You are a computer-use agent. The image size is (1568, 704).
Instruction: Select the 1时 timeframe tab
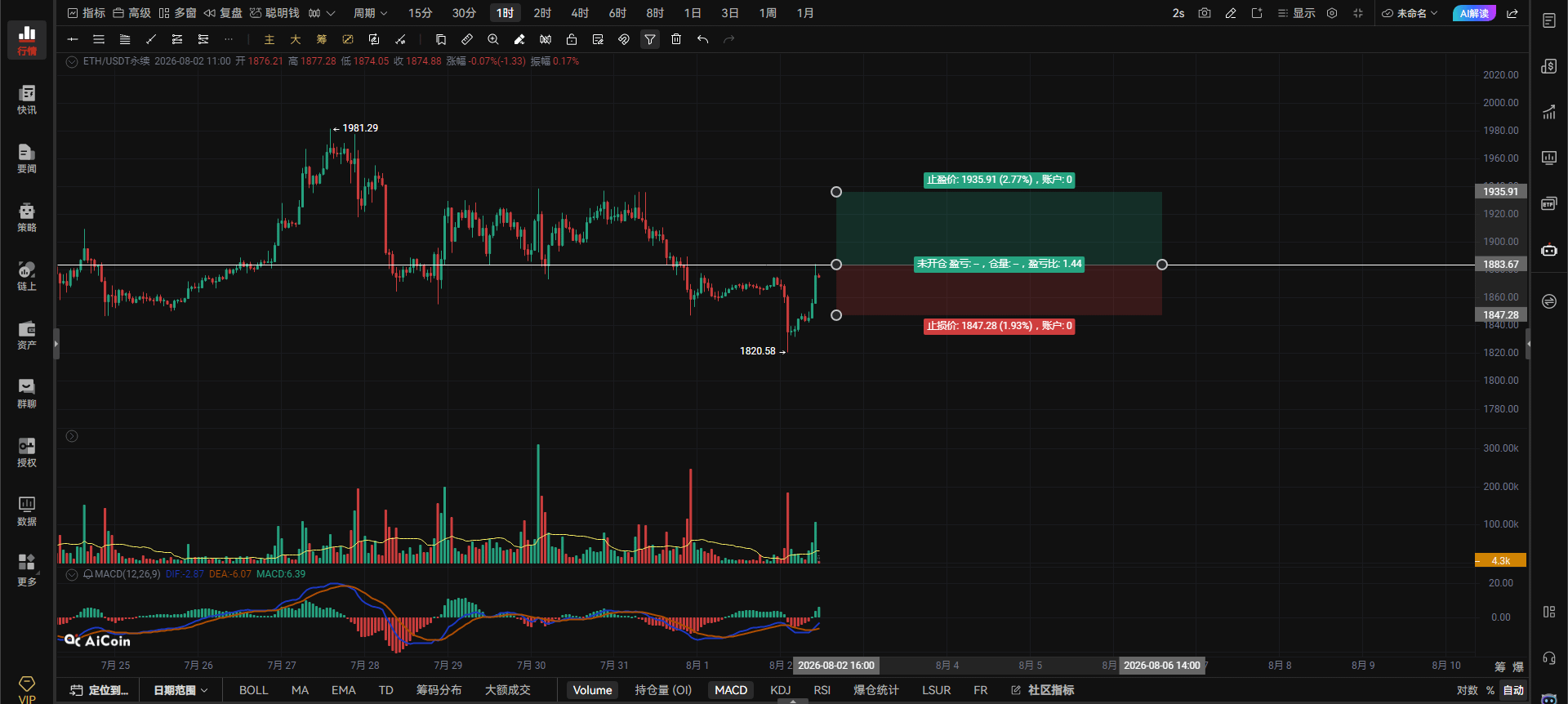[506, 13]
